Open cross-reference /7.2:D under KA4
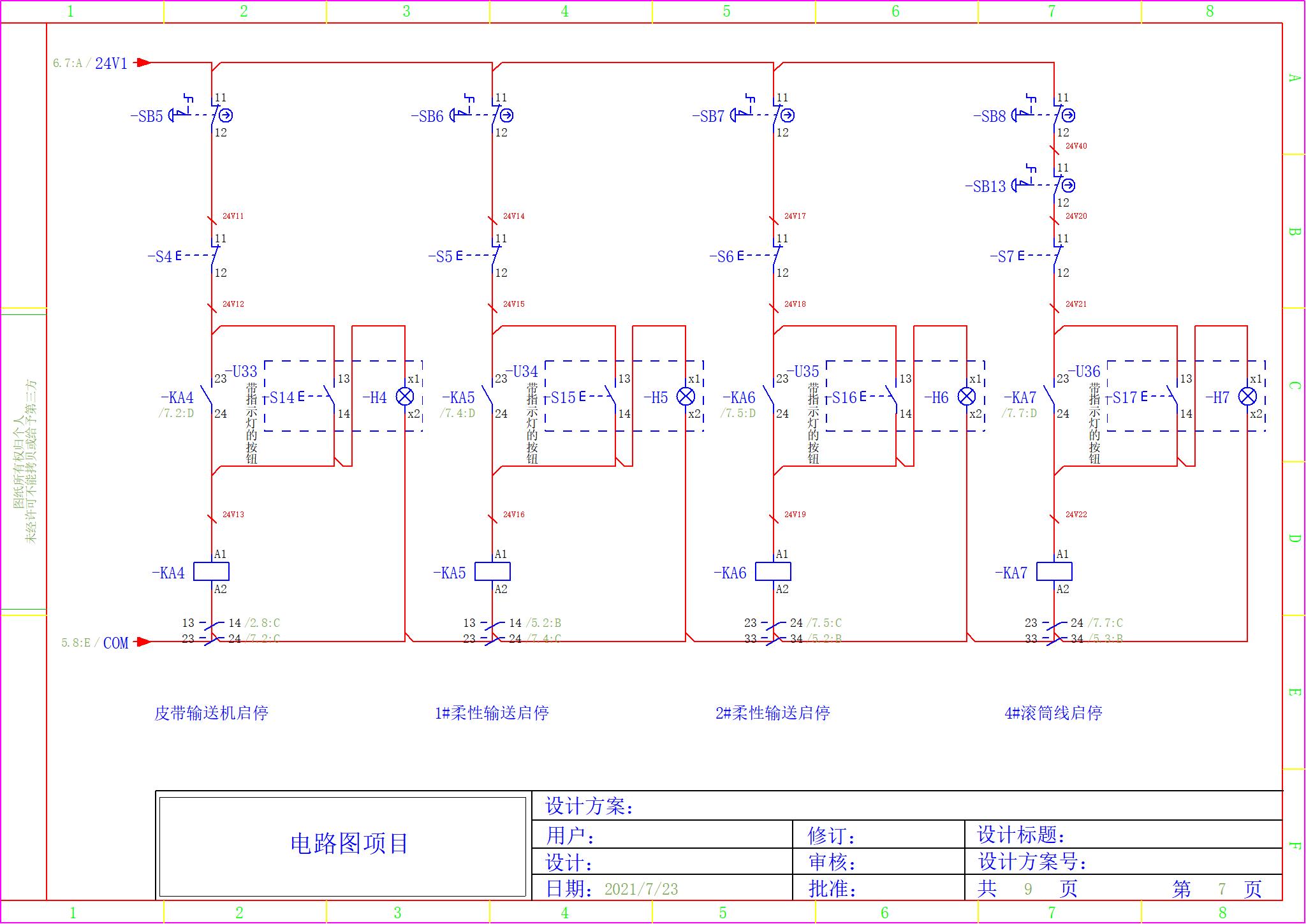This screenshot has height=924, width=1306. (177, 413)
